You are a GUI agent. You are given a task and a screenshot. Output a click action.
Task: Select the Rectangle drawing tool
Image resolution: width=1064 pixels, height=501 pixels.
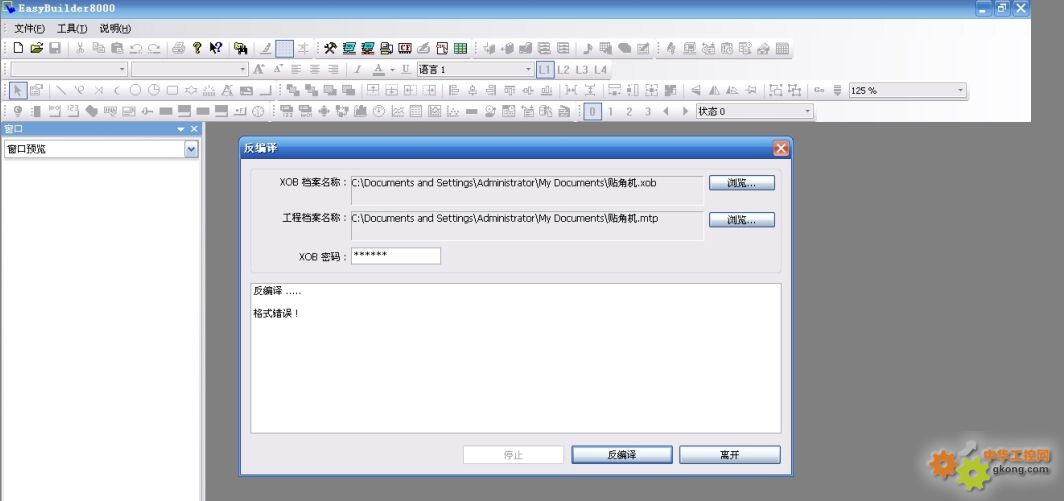point(172,90)
